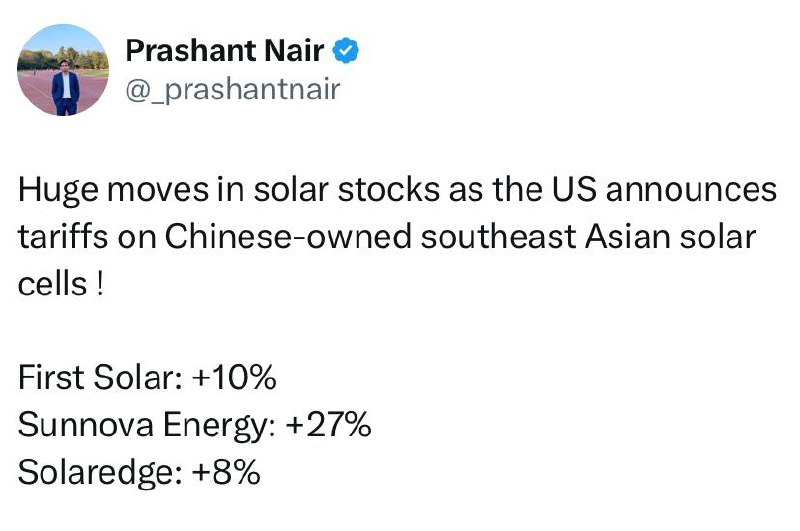Click the 'Solaredge: +8%' line
This screenshot has height=531, width=800.
139,472
